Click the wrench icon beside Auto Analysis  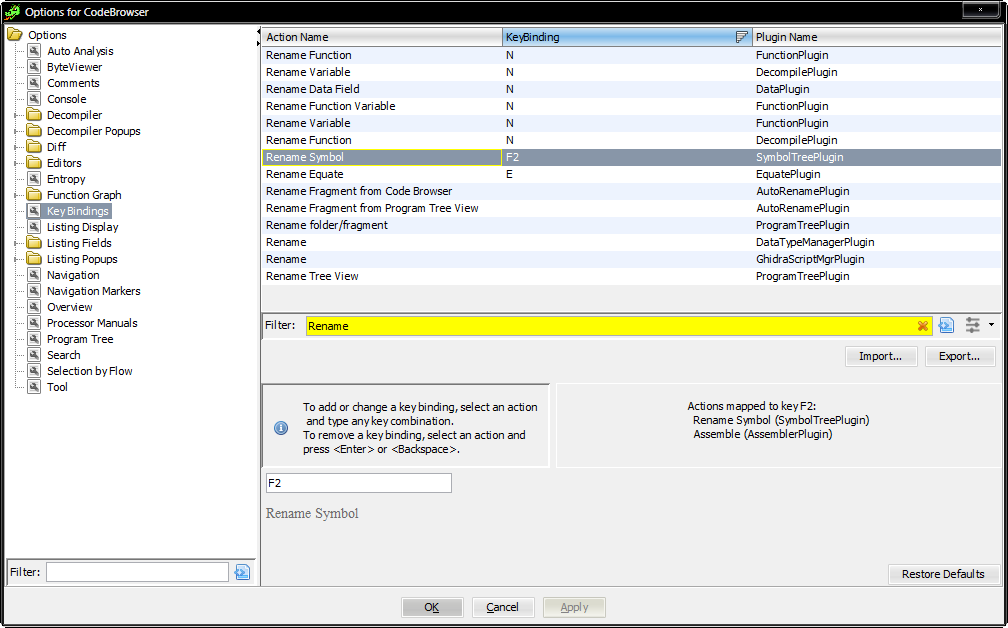click(36, 51)
